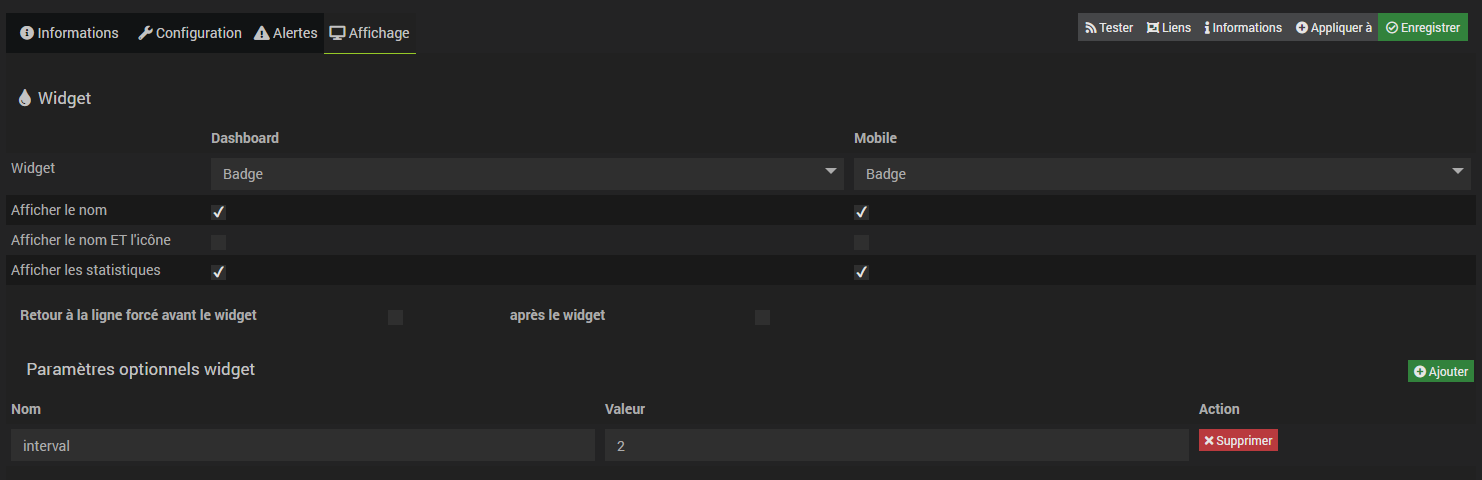Screen dimensions: 1482x480
Task: Click the check icon on Enregistrer button
Action: pyautogui.click(x=1392, y=28)
